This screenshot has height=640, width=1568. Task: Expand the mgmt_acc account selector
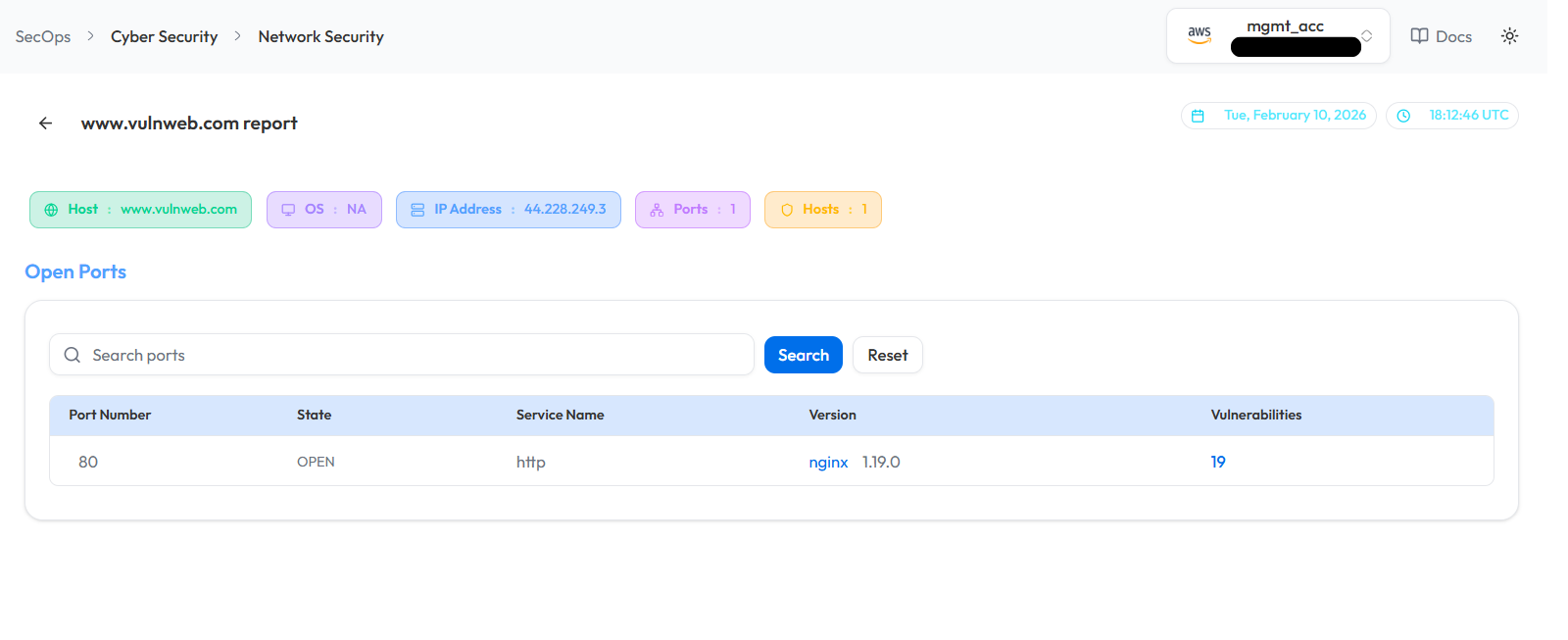click(1366, 36)
